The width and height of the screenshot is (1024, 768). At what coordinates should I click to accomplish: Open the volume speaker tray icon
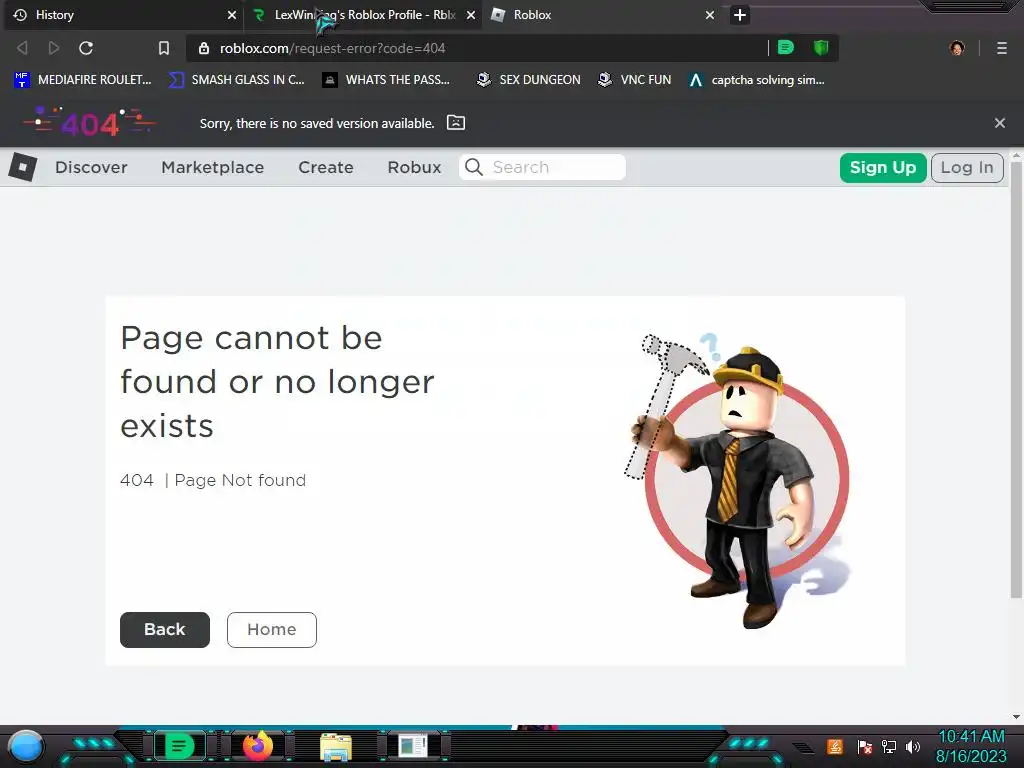tap(913, 746)
